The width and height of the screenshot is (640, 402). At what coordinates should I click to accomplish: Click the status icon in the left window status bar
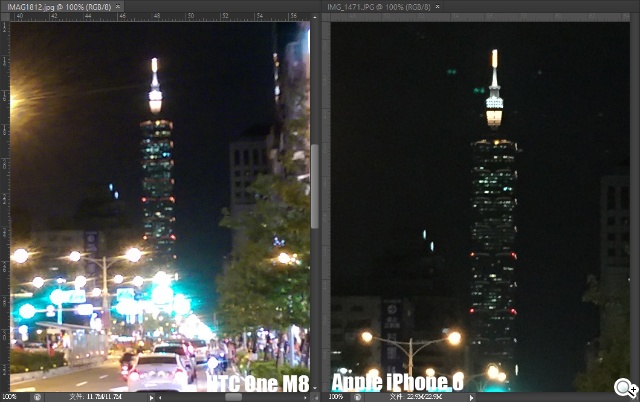click(37, 397)
